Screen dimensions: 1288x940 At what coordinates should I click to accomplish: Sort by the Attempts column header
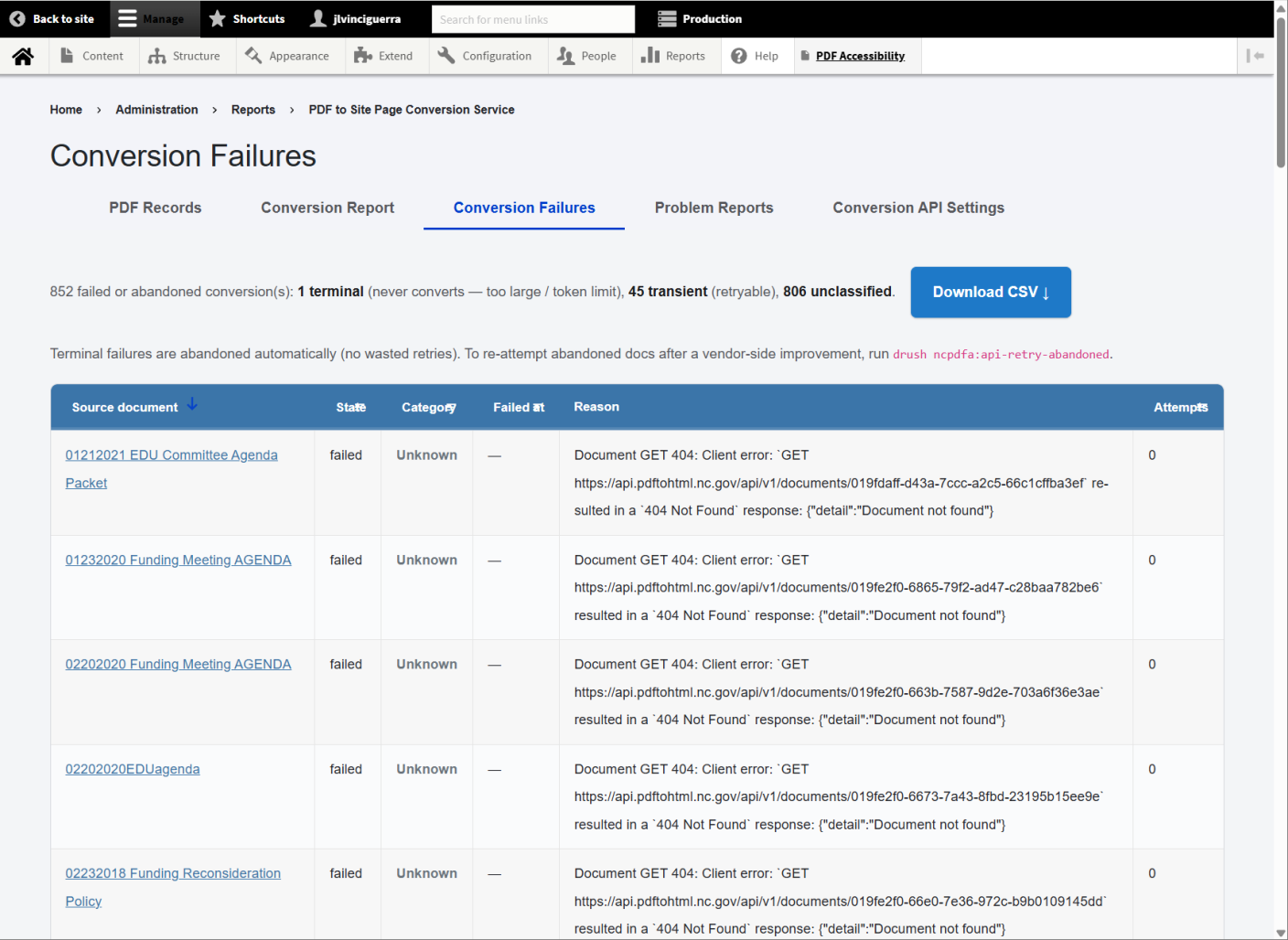tap(1180, 408)
